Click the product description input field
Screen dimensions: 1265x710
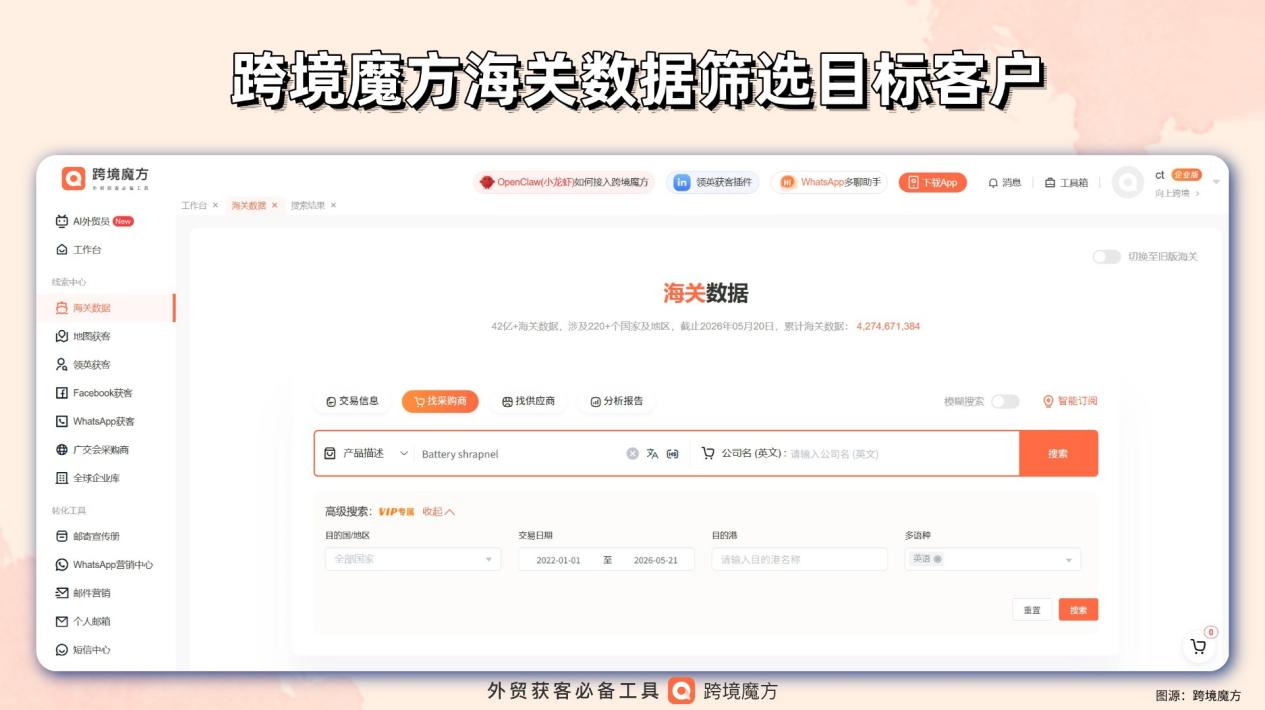[x=520, y=453]
